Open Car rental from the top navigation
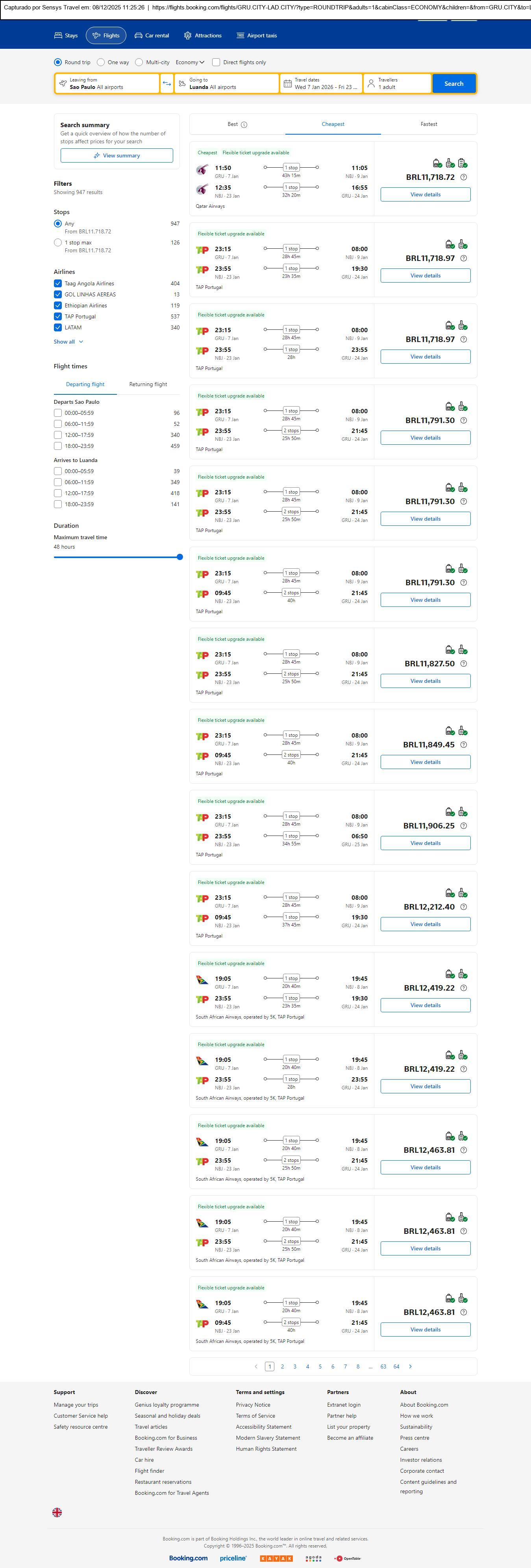 coord(152,35)
